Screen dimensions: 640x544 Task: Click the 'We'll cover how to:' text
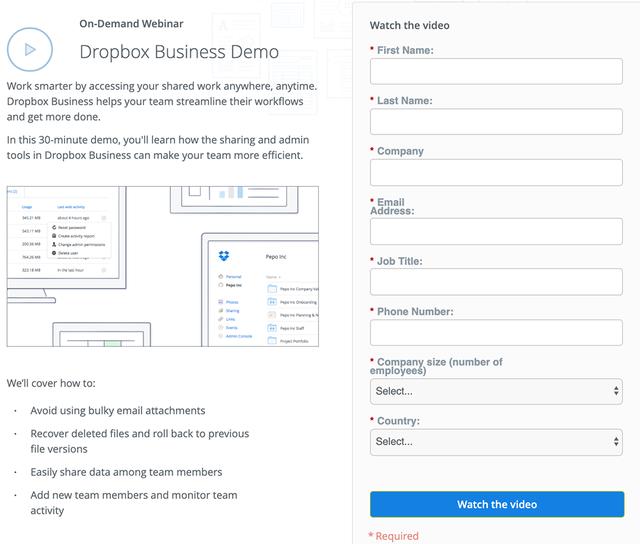click(51, 383)
